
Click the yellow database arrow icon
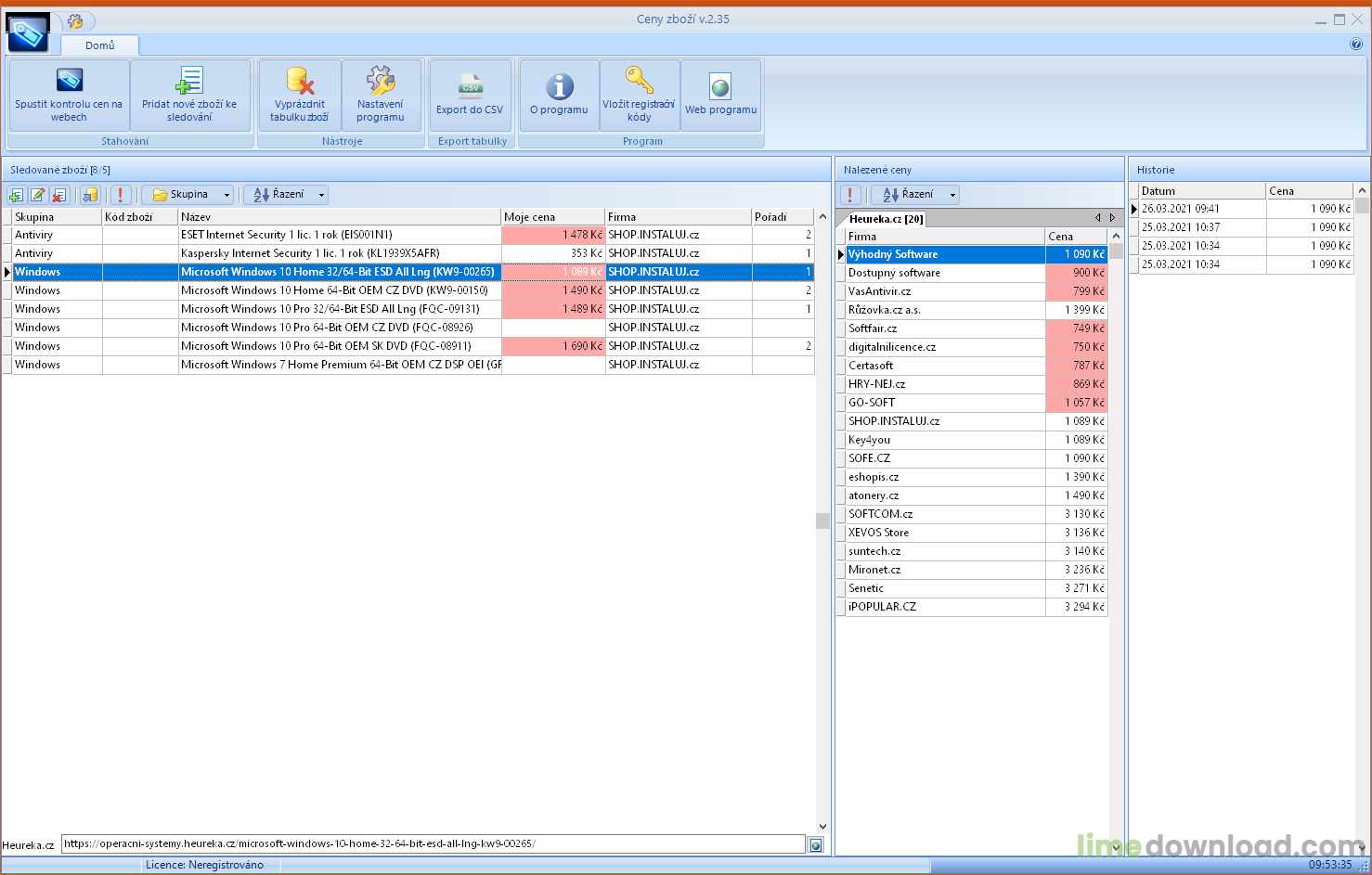90,195
